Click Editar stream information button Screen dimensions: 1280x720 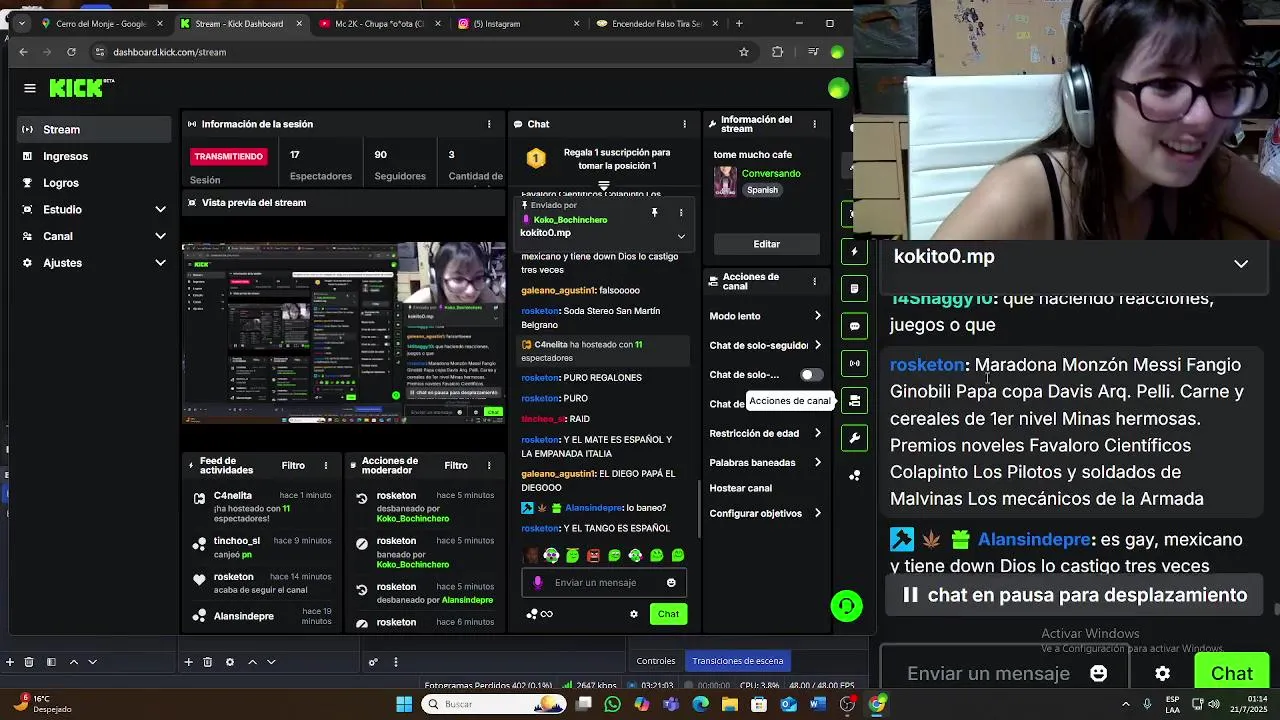[766, 244]
